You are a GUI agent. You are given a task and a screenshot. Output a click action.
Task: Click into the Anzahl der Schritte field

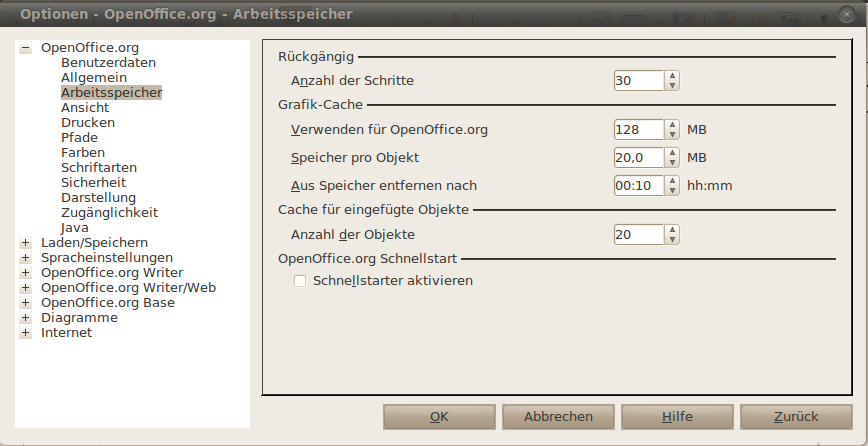(639, 81)
